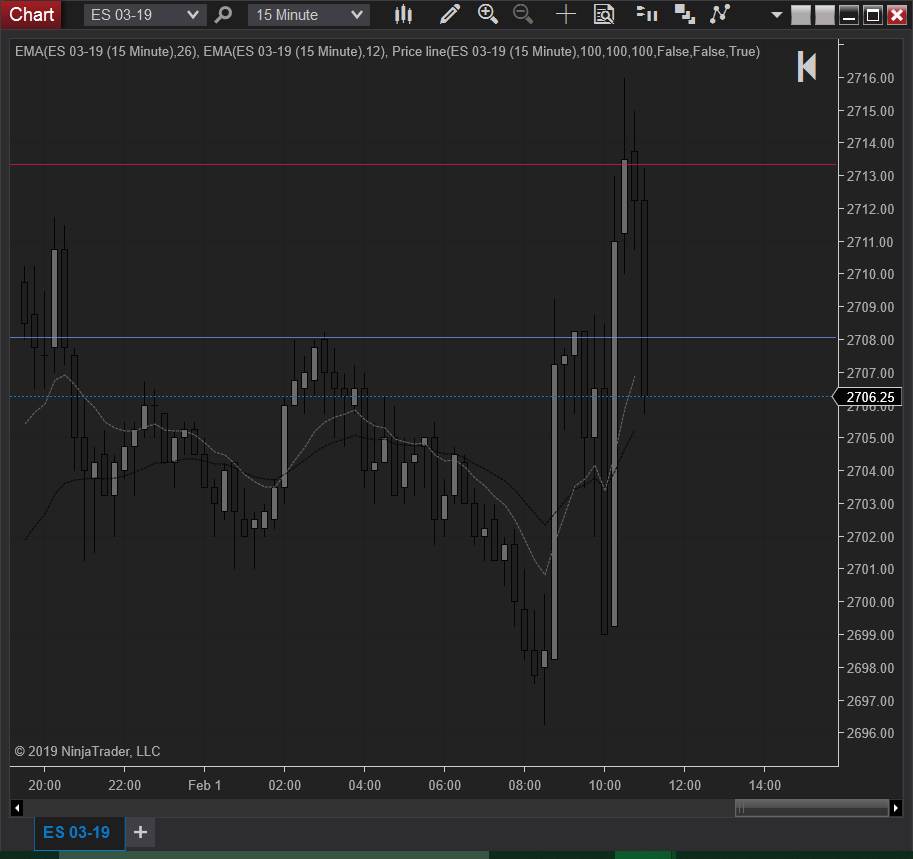
Task: Click the 14:00 time axis label
Action: [x=765, y=785]
